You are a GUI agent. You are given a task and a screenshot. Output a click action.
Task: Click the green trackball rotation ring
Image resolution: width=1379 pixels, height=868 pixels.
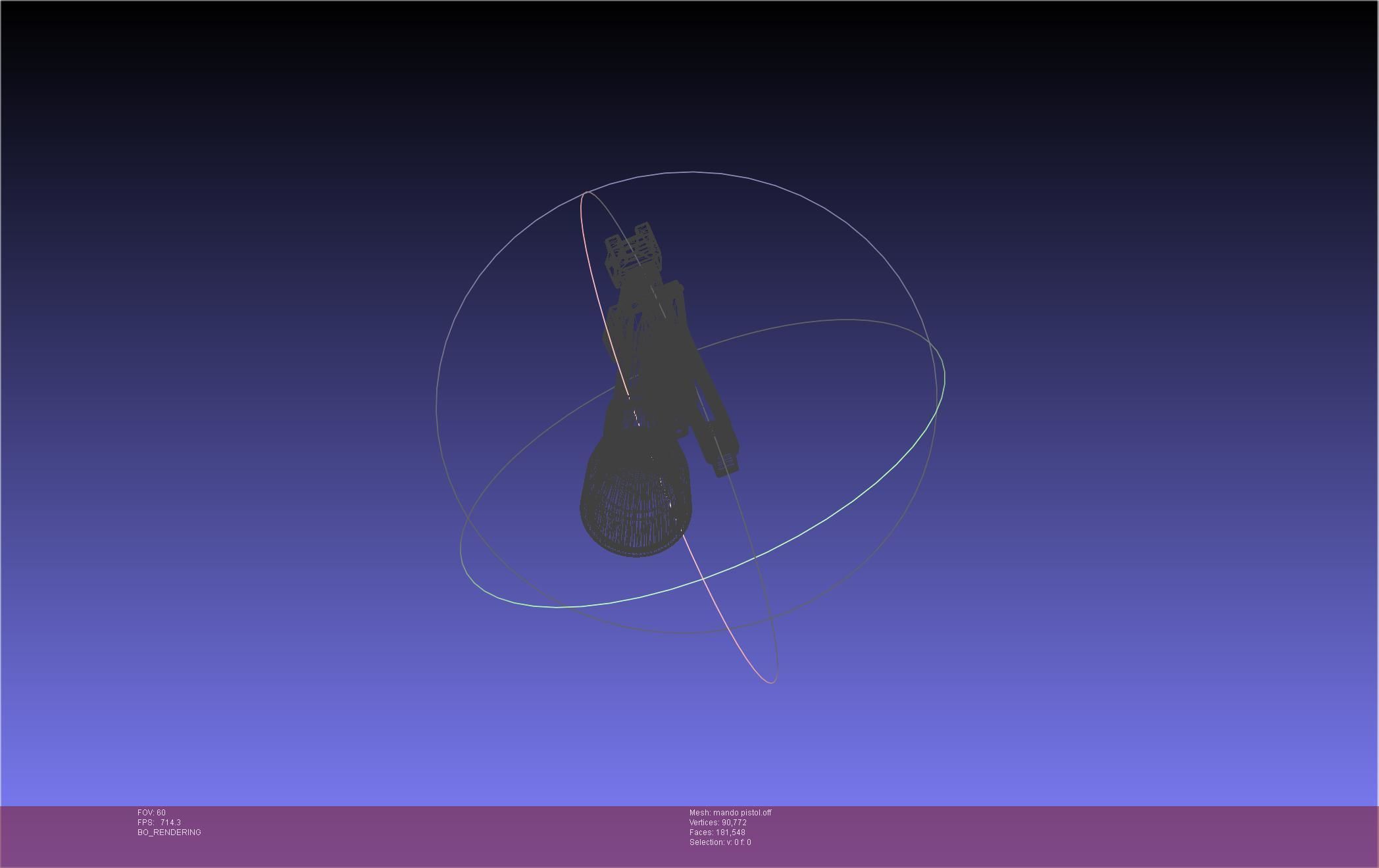pos(855,500)
